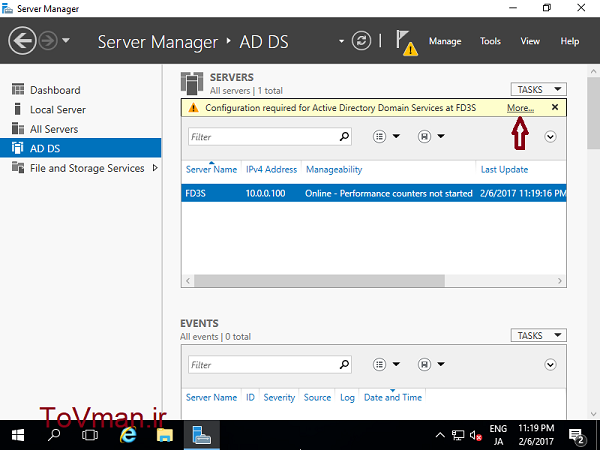Open Task View on the taskbar
This screenshot has height=450, width=600.
90,436
